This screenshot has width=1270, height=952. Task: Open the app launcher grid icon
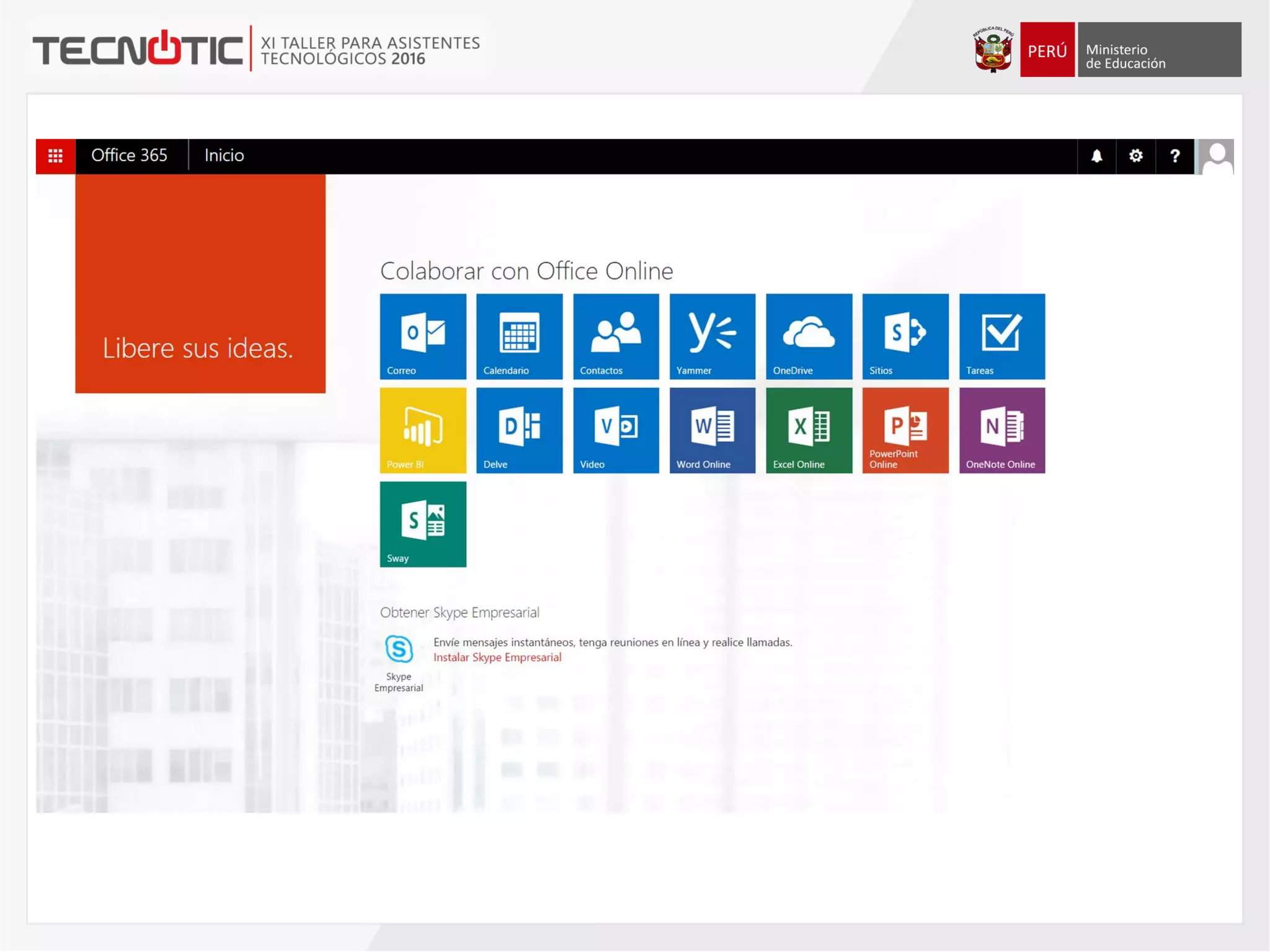[55, 156]
